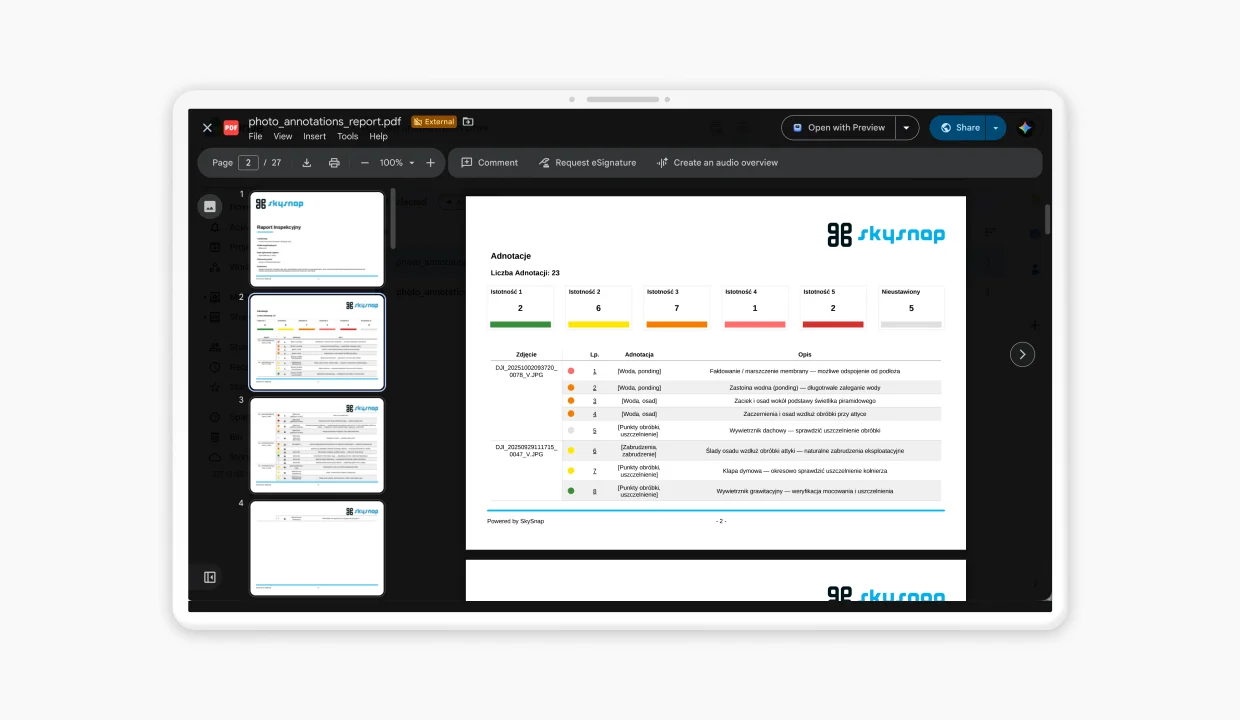Open the Insert menu
1240x720 pixels.
(315, 137)
